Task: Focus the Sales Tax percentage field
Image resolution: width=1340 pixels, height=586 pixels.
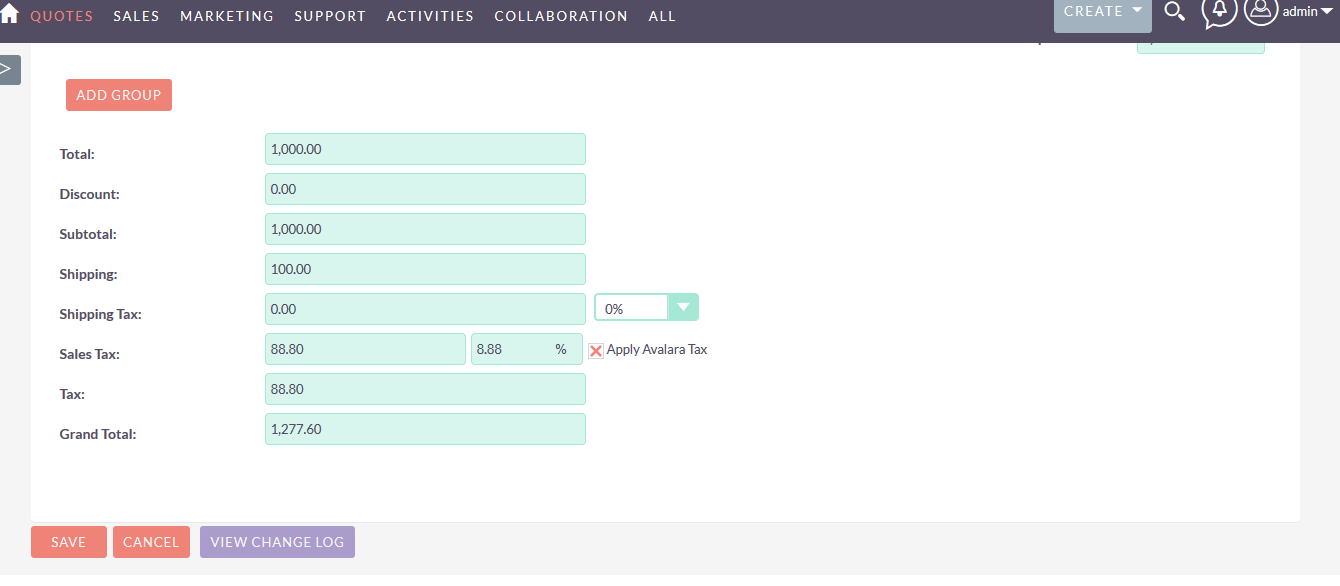Action: click(512, 349)
